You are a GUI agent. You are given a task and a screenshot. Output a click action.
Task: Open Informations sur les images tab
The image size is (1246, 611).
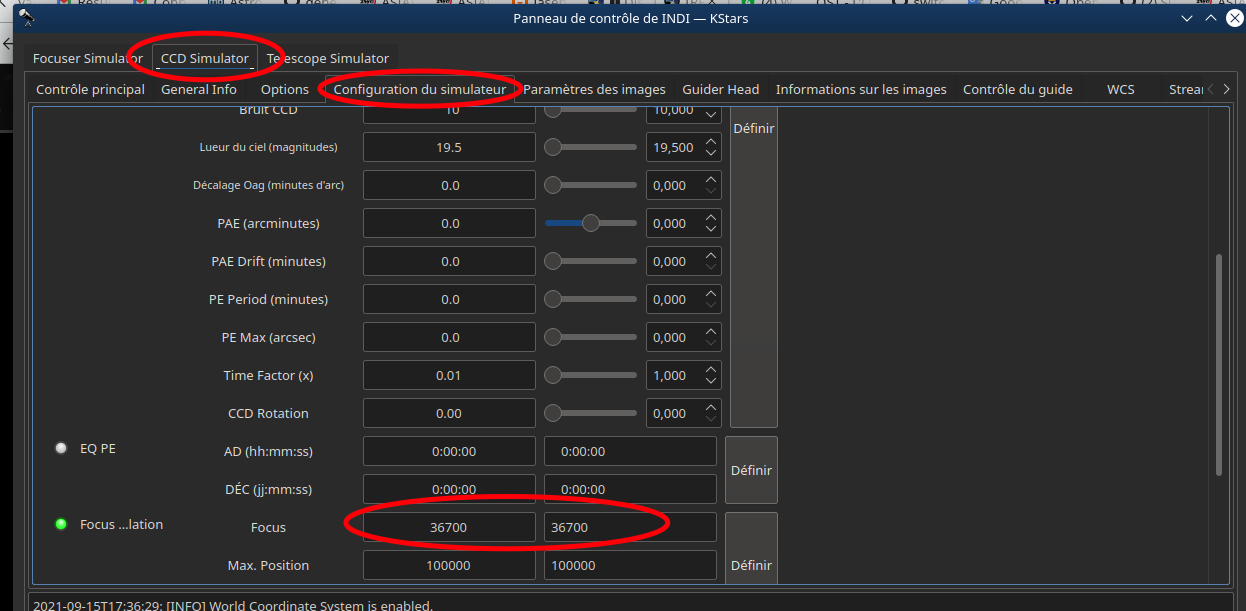(x=861, y=89)
